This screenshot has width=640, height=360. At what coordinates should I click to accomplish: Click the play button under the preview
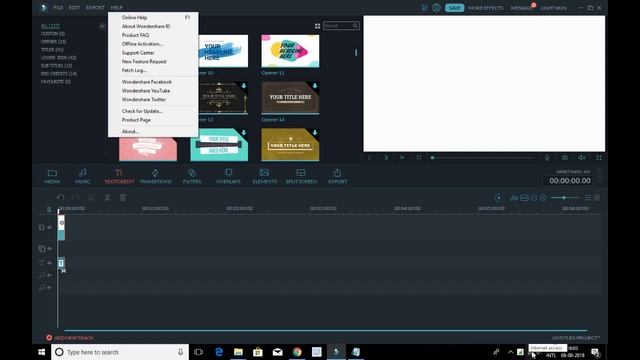point(402,158)
